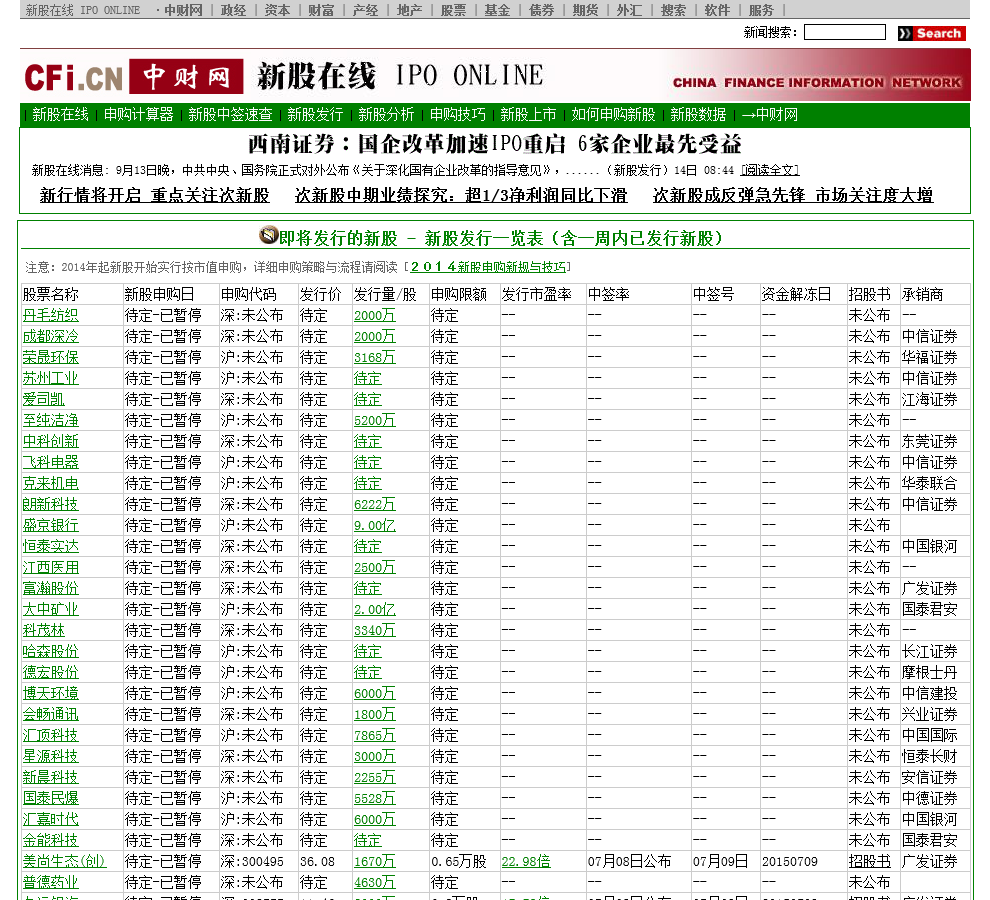Open headline 西南证券：国企改革加速IPO重启
This screenshot has height=900, width=990.
(x=494, y=144)
